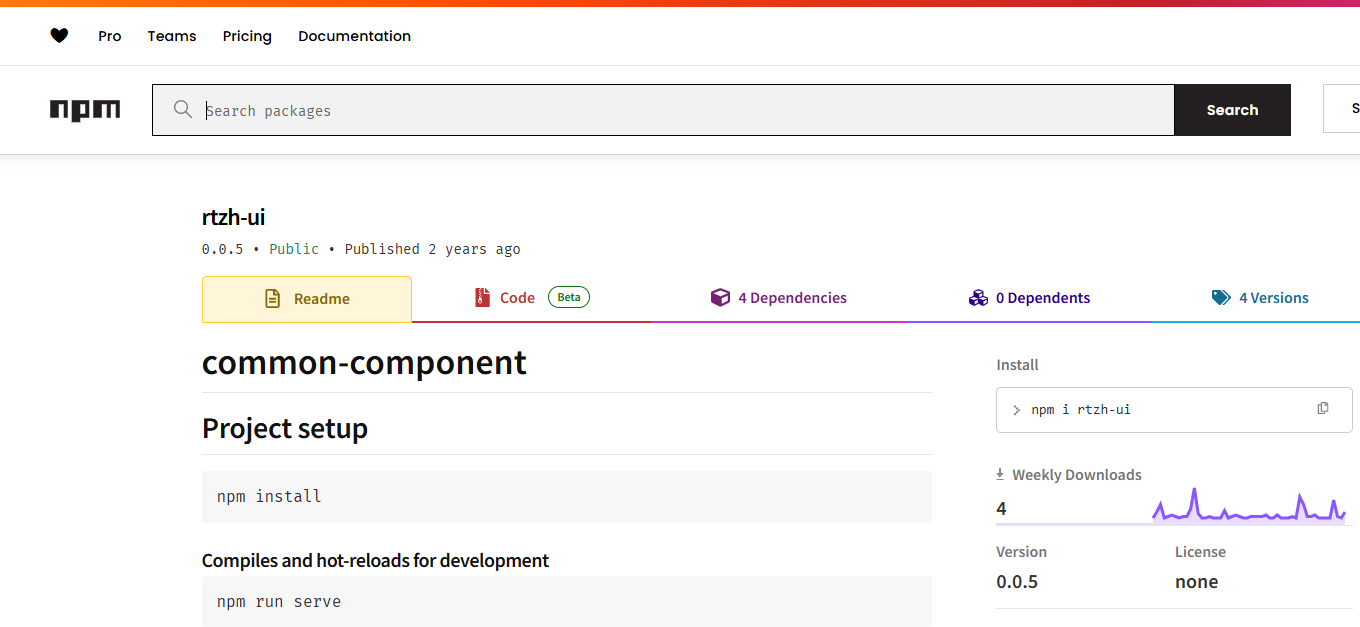
Task: Click the magnifying glass search icon
Action: click(182, 109)
